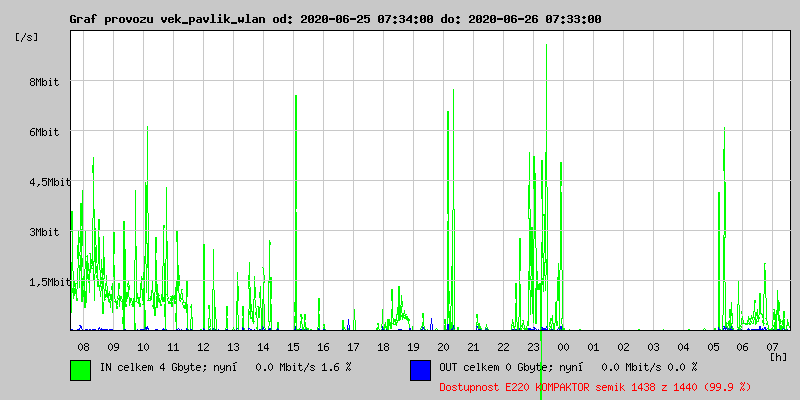Click hour label 05 on the x-axis
800x400 pixels.
(x=713, y=347)
